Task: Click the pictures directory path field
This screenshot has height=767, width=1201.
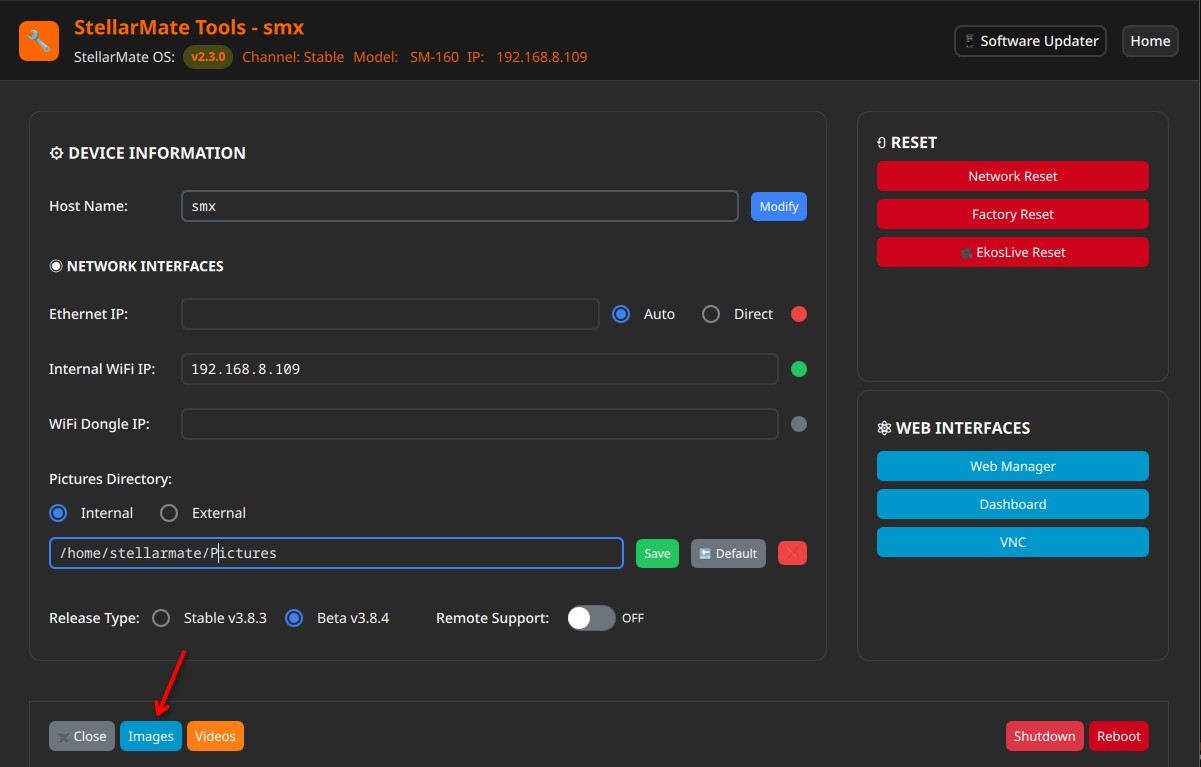Action: 336,553
